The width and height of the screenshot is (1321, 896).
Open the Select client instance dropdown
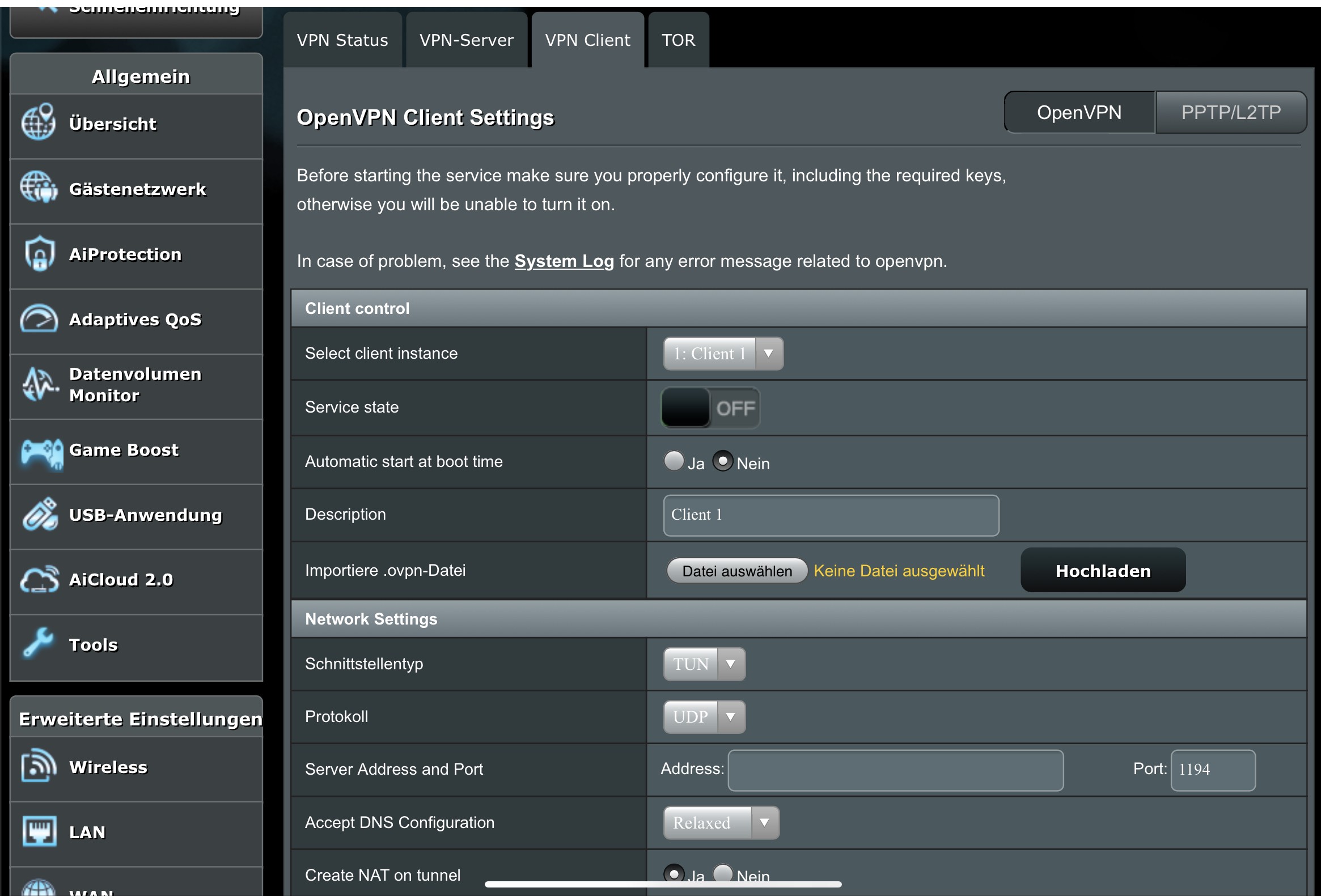[723, 354]
